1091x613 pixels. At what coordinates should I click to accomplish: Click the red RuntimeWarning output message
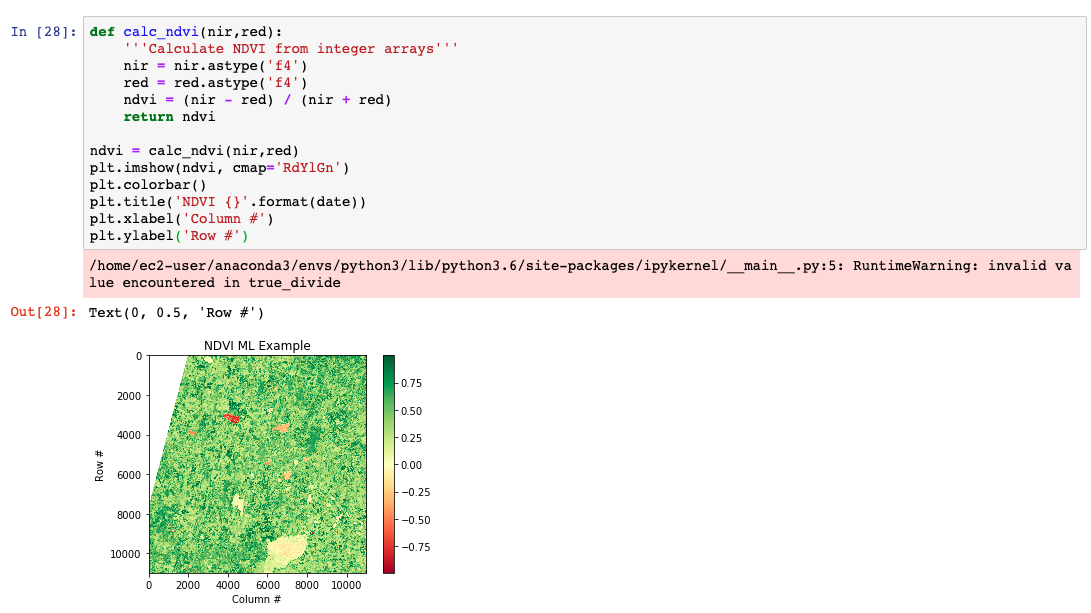(x=580, y=275)
